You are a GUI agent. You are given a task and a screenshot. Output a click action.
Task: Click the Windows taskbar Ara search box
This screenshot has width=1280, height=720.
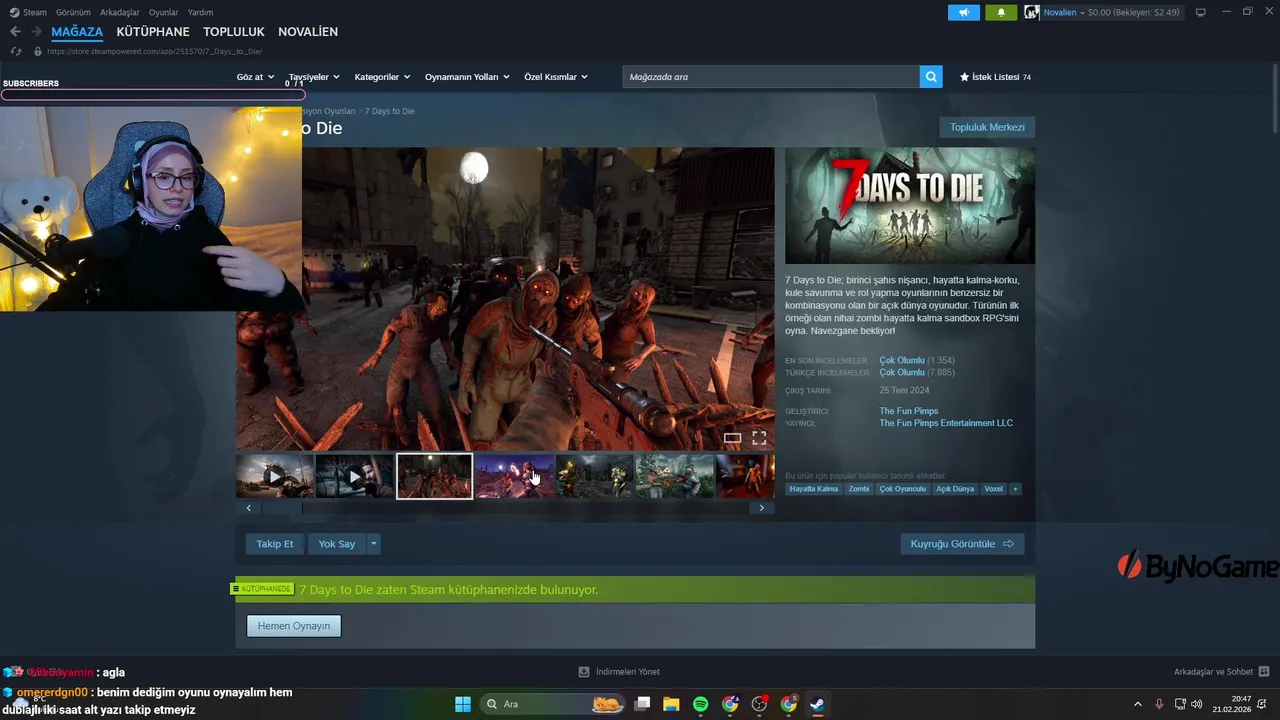553,704
